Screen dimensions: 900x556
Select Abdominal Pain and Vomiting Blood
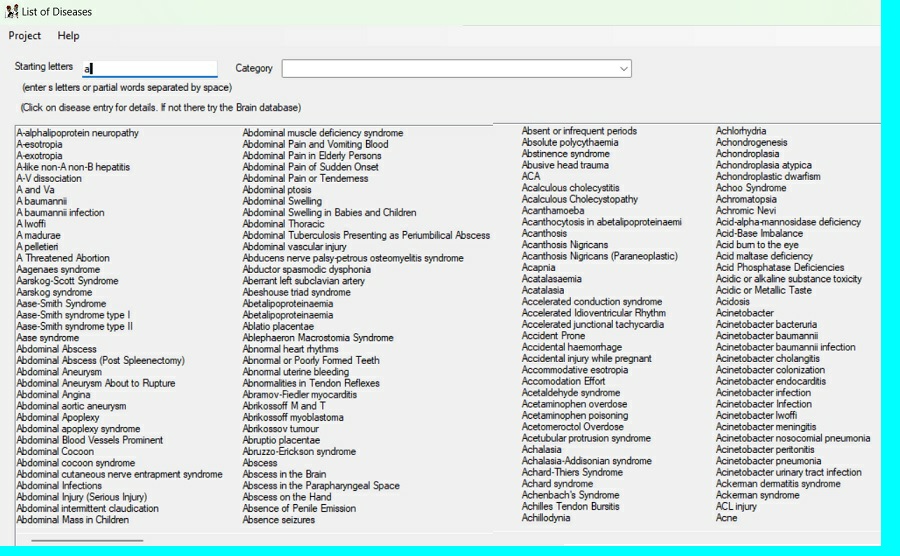(x=315, y=145)
